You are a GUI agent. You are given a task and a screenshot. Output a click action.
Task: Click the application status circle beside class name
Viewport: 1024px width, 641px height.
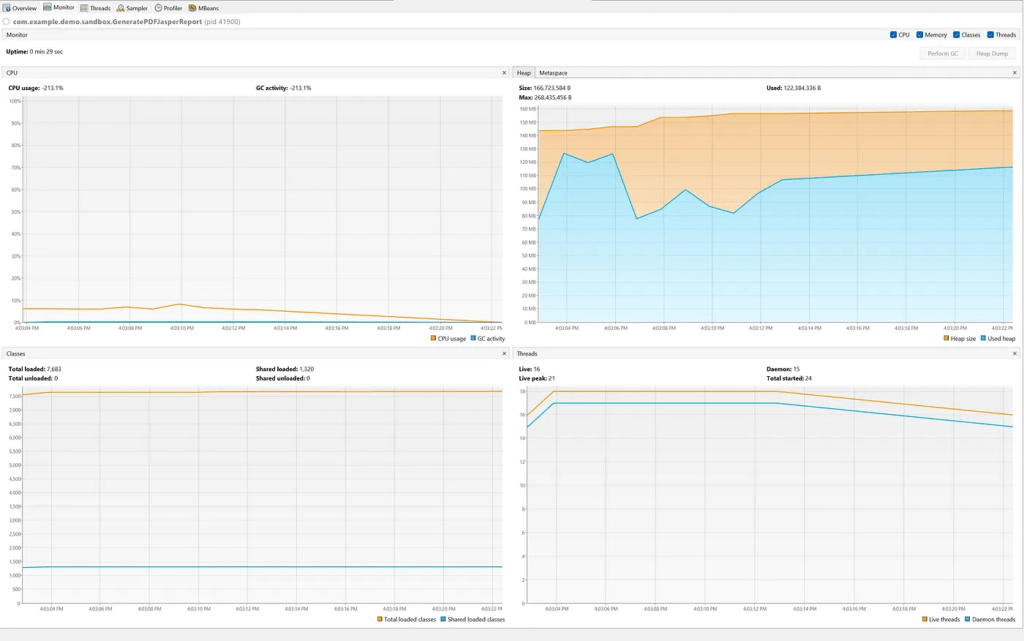(x=6, y=21)
